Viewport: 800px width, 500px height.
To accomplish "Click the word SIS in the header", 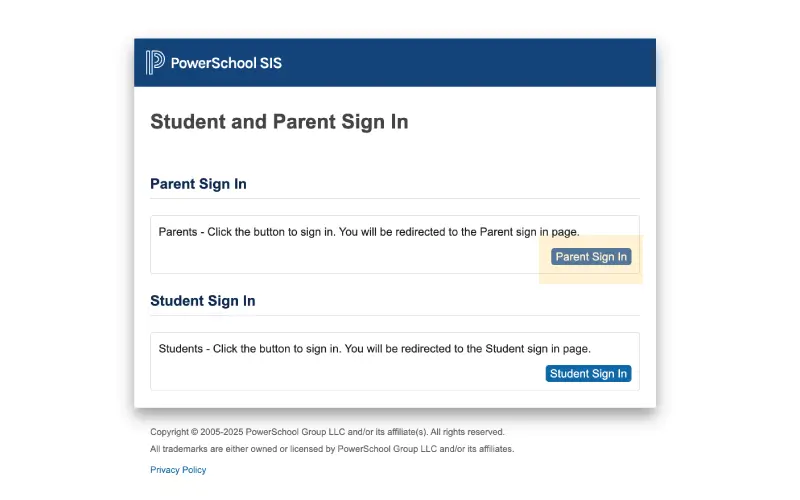I will pyautogui.click(x=270, y=63).
